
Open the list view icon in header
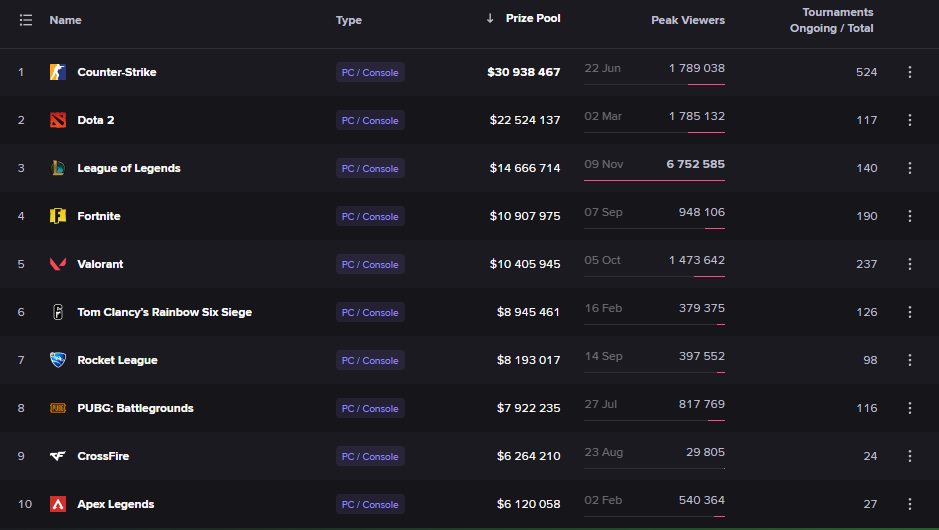(x=26, y=20)
